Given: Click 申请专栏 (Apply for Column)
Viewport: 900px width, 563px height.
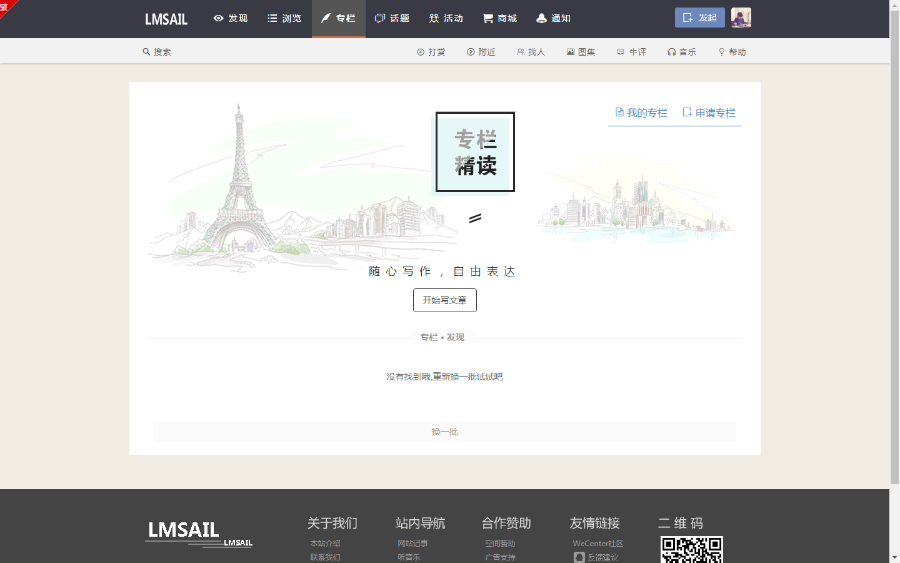Looking at the screenshot, I should (709, 113).
